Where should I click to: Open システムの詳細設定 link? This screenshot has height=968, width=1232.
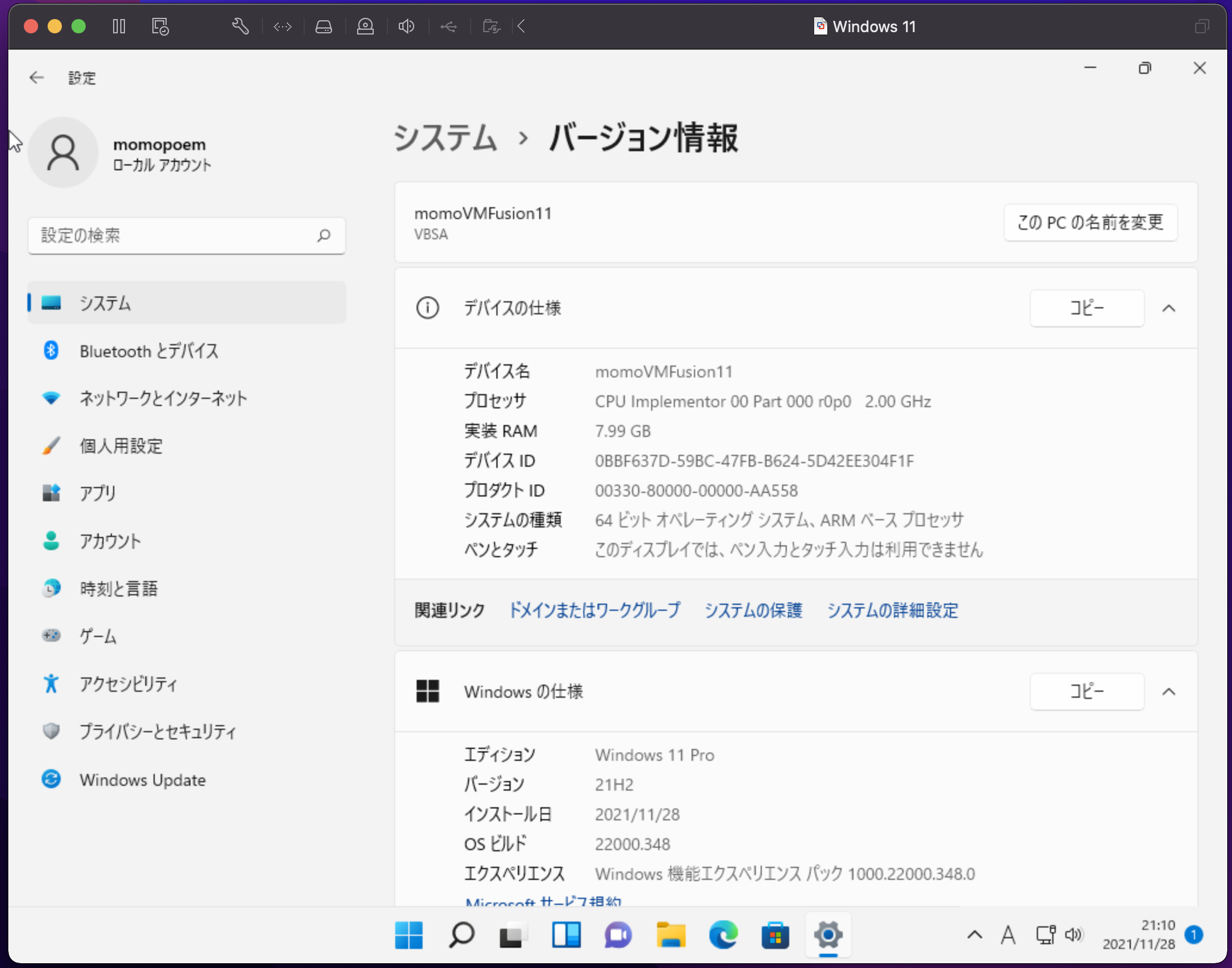click(892, 610)
